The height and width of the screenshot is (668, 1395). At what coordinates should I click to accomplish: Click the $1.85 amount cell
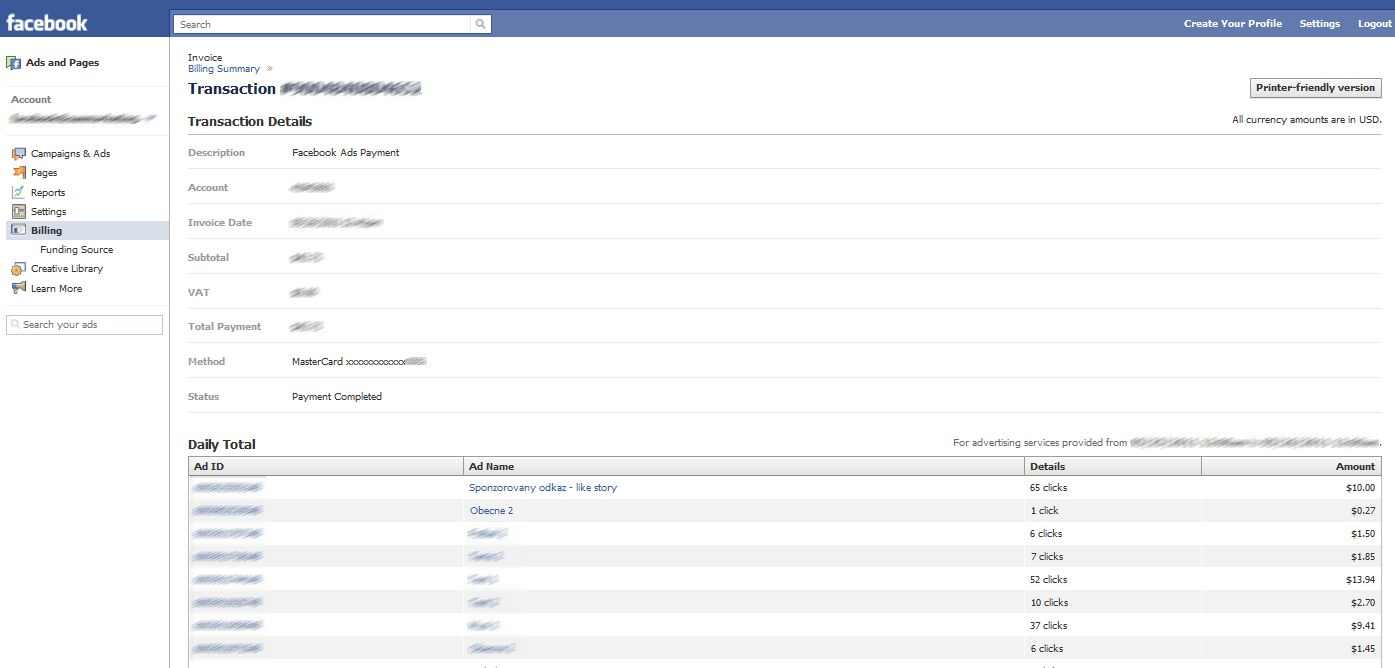click(1363, 557)
